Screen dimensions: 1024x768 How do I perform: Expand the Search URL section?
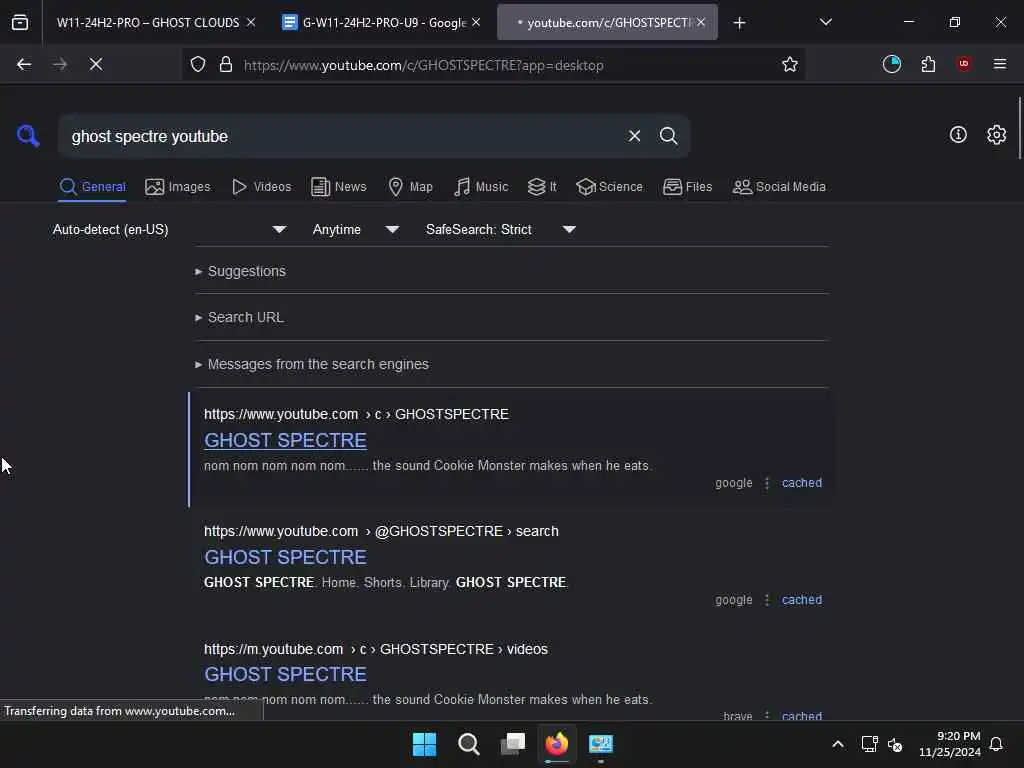tap(239, 317)
